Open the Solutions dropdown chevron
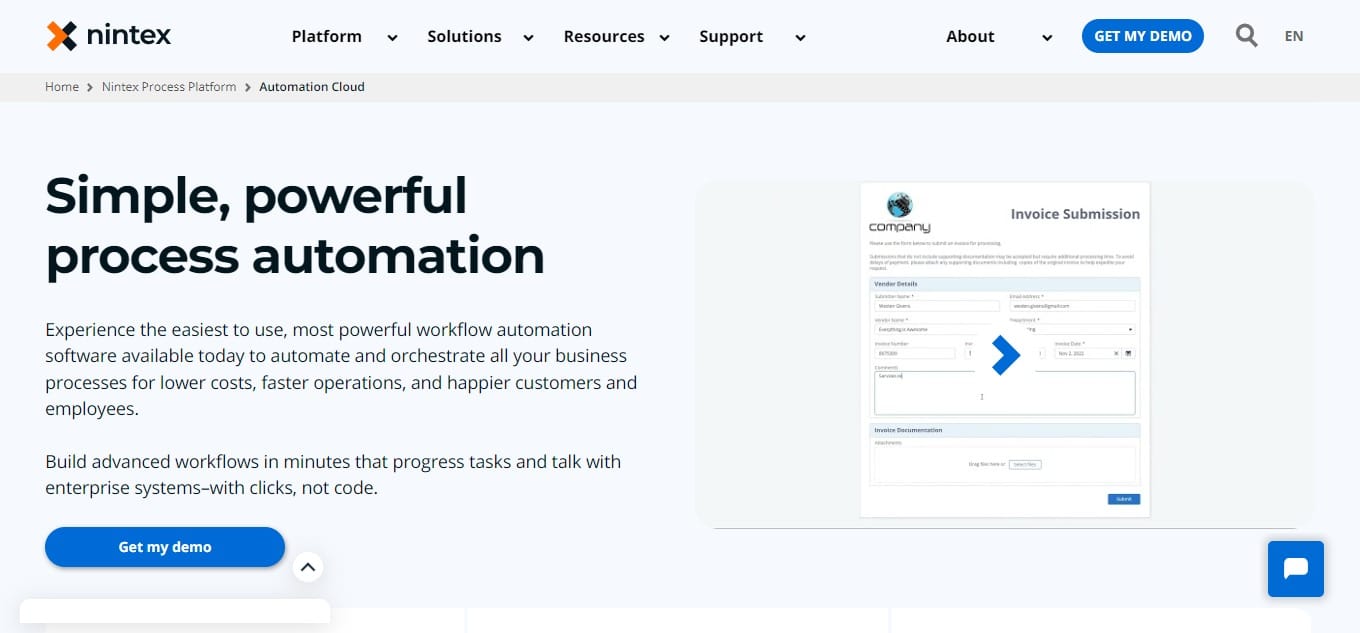1360x633 pixels. click(x=527, y=36)
